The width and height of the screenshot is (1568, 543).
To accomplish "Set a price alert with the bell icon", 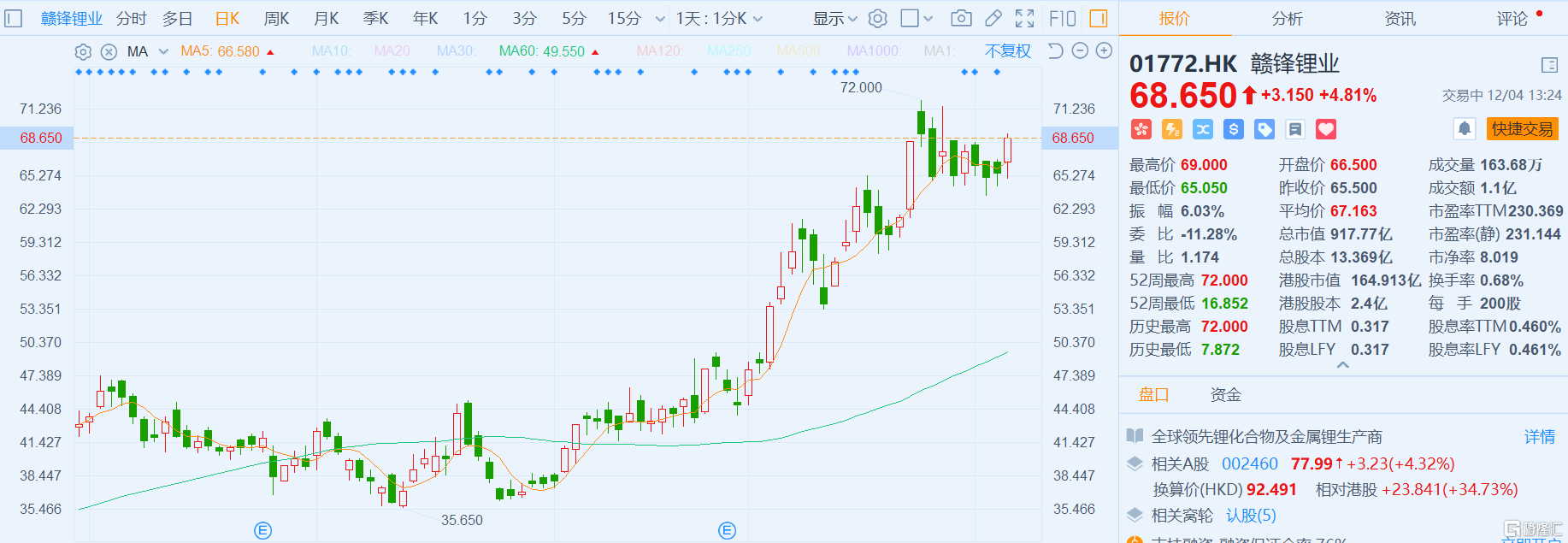I will click(x=1464, y=129).
